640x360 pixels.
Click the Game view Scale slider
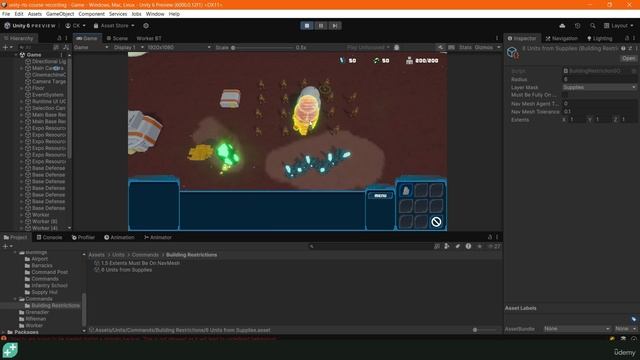pyautogui.click(x=263, y=48)
